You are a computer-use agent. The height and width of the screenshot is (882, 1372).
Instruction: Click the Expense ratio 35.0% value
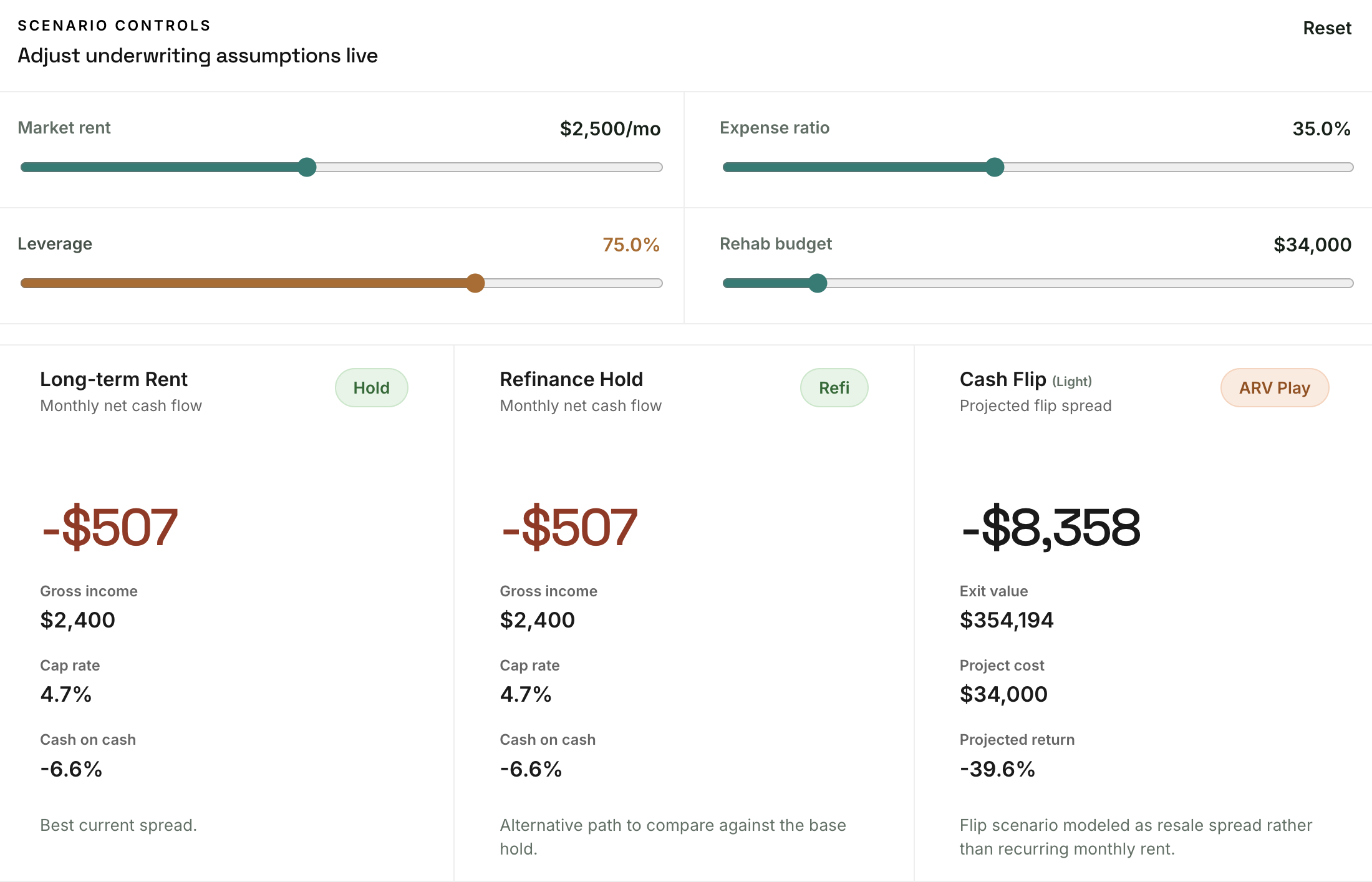click(1320, 128)
